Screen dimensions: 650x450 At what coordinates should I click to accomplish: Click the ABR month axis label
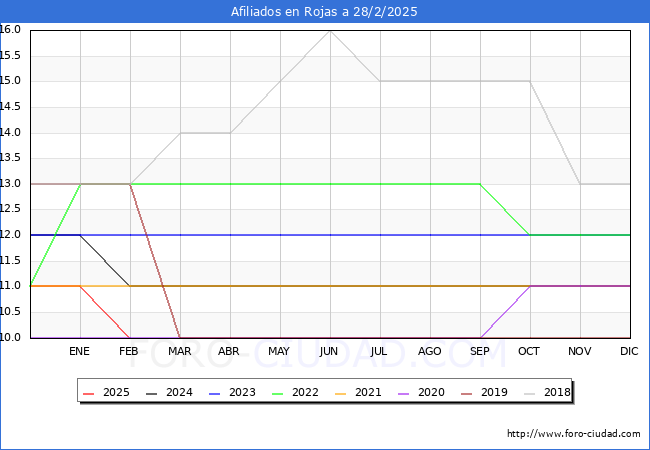point(229,351)
